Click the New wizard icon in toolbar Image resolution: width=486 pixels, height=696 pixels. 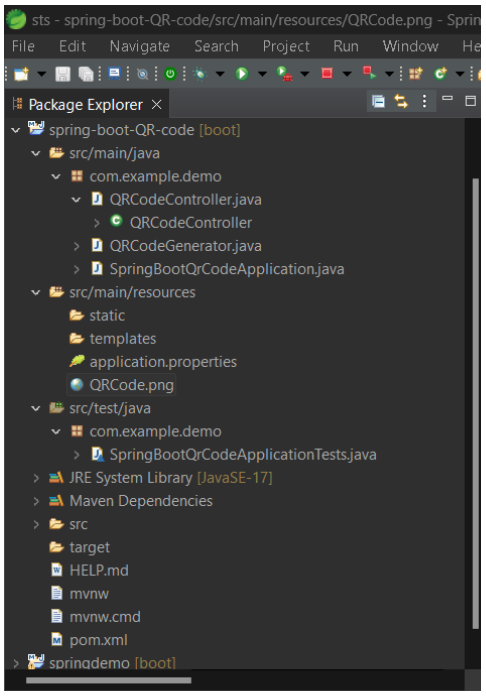[21, 74]
